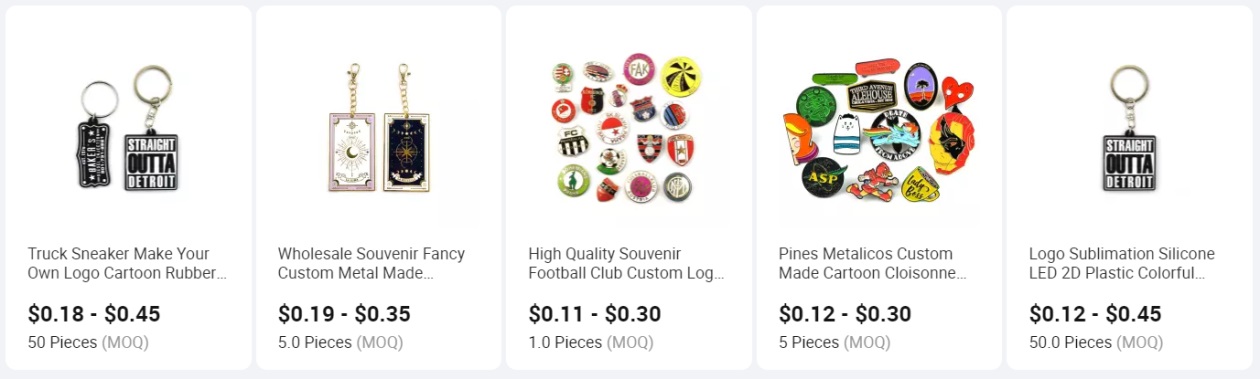The width and height of the screenshot is (1260, 379).
Task: View the football club pin badges image
Action: pyautogui.click(x=628, y=128)
